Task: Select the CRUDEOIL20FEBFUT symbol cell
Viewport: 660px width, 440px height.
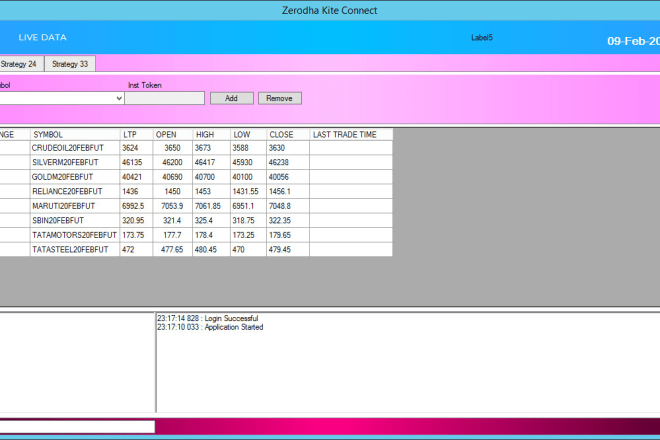Action: [x=75, y=148]
